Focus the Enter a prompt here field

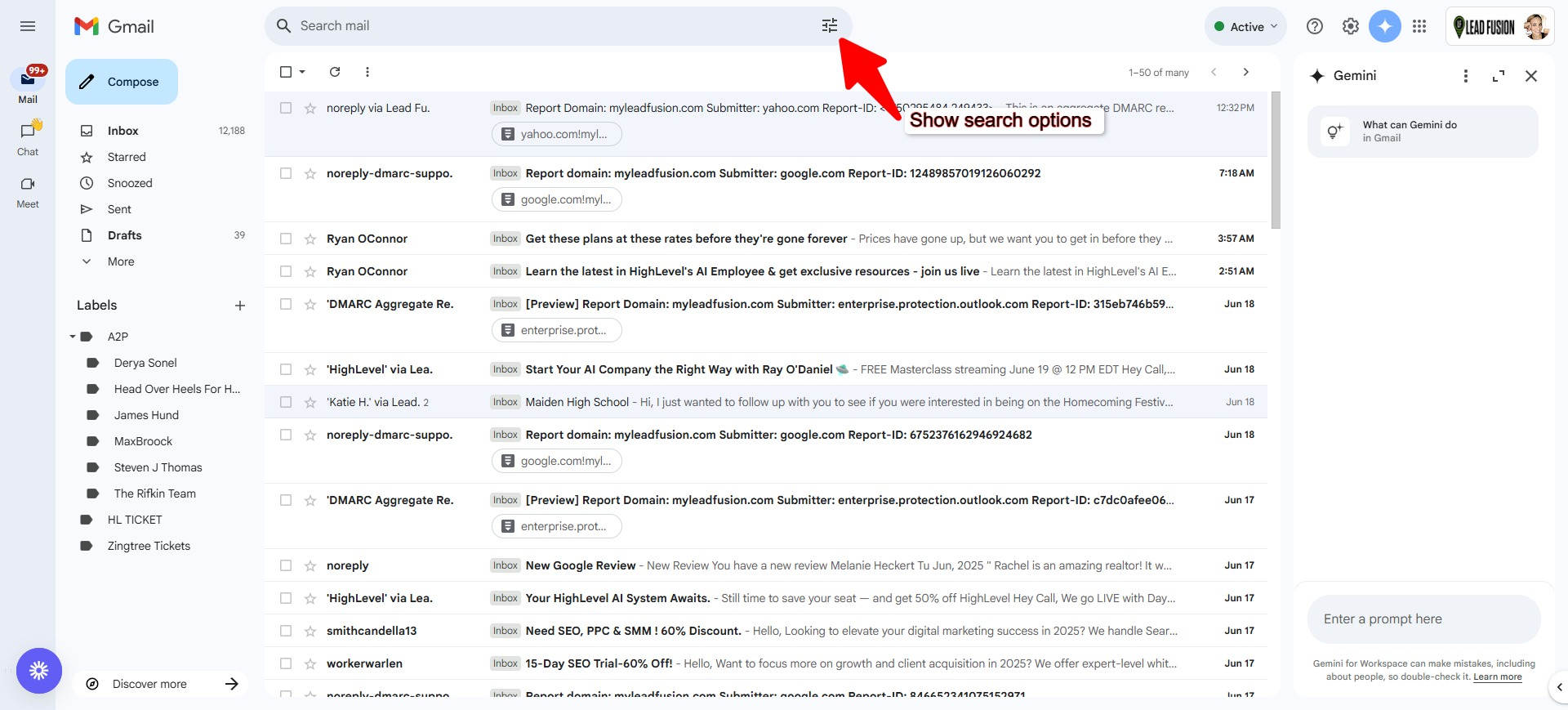[x=1423, y=619]
